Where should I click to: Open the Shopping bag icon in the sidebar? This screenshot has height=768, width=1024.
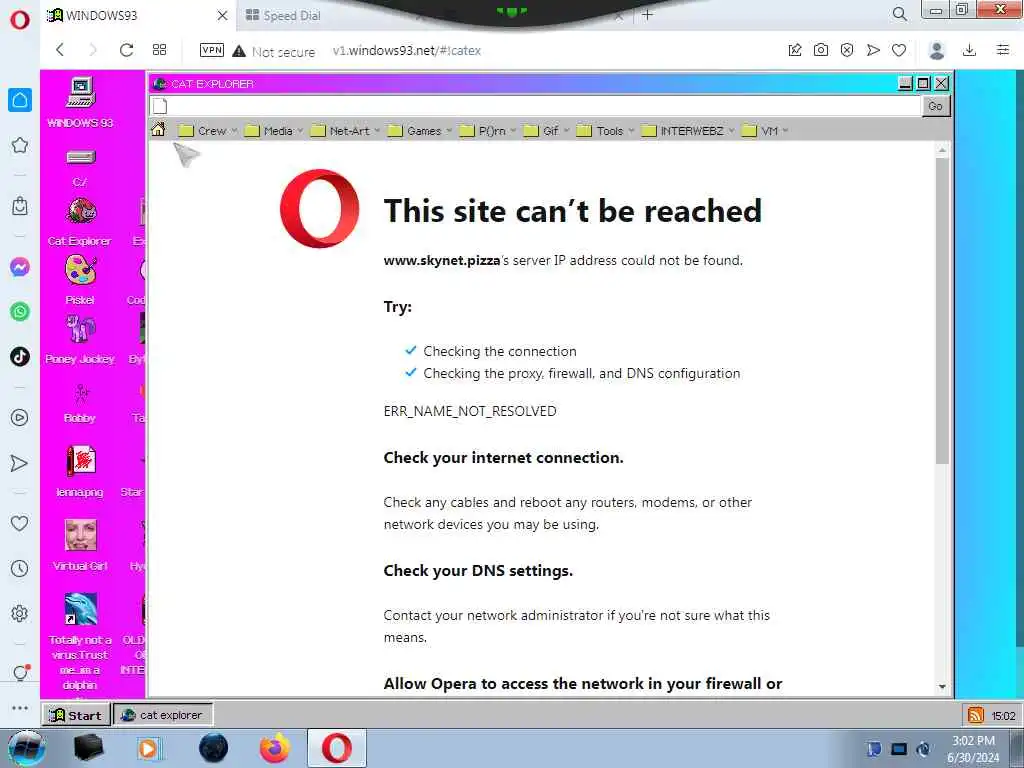(20, 206)
